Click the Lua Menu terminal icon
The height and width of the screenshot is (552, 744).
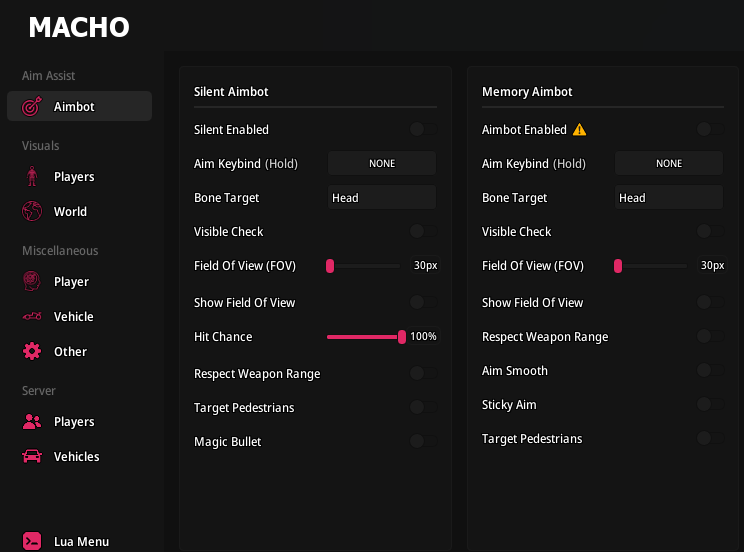[x=32, y=542]
